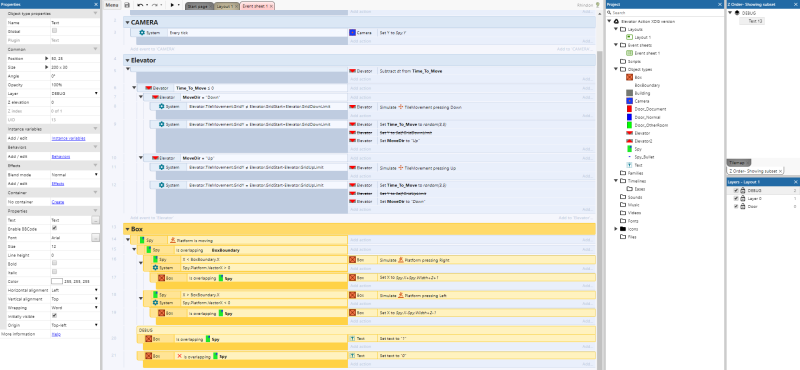
Task: Collapse the Box event group
Action: (128, 230)
